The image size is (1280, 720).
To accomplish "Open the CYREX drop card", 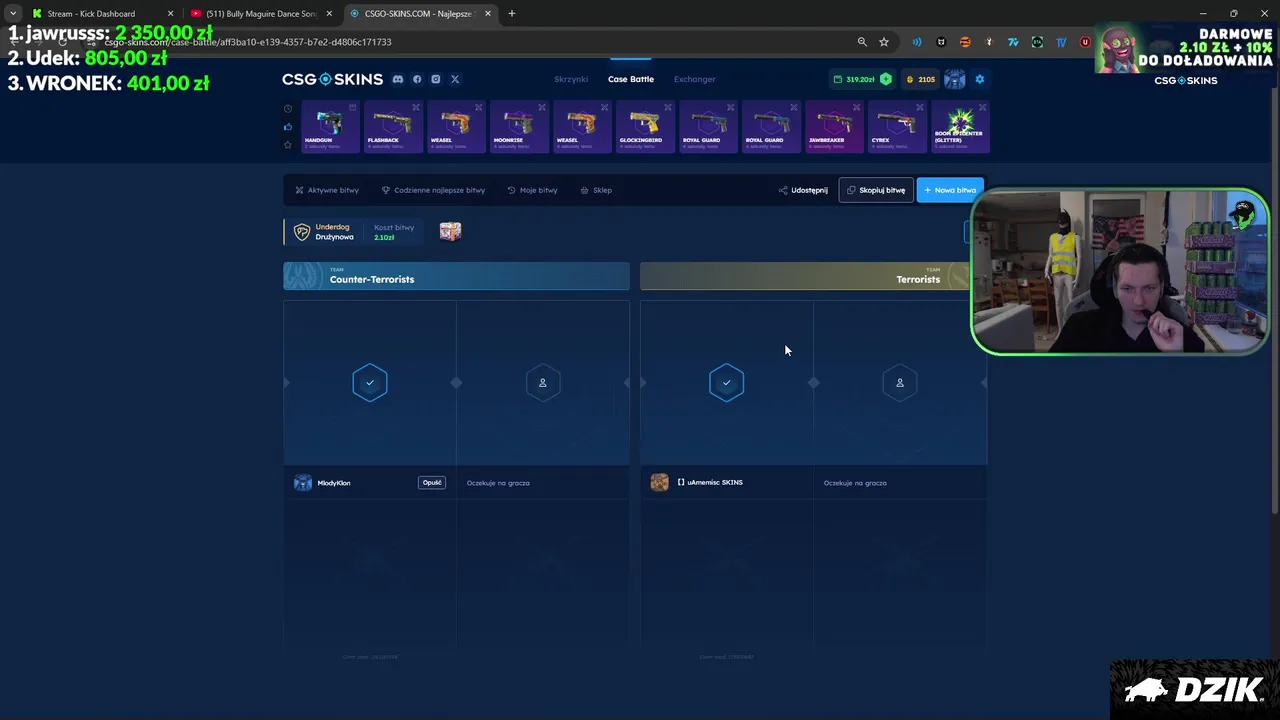I will (897, 127).
